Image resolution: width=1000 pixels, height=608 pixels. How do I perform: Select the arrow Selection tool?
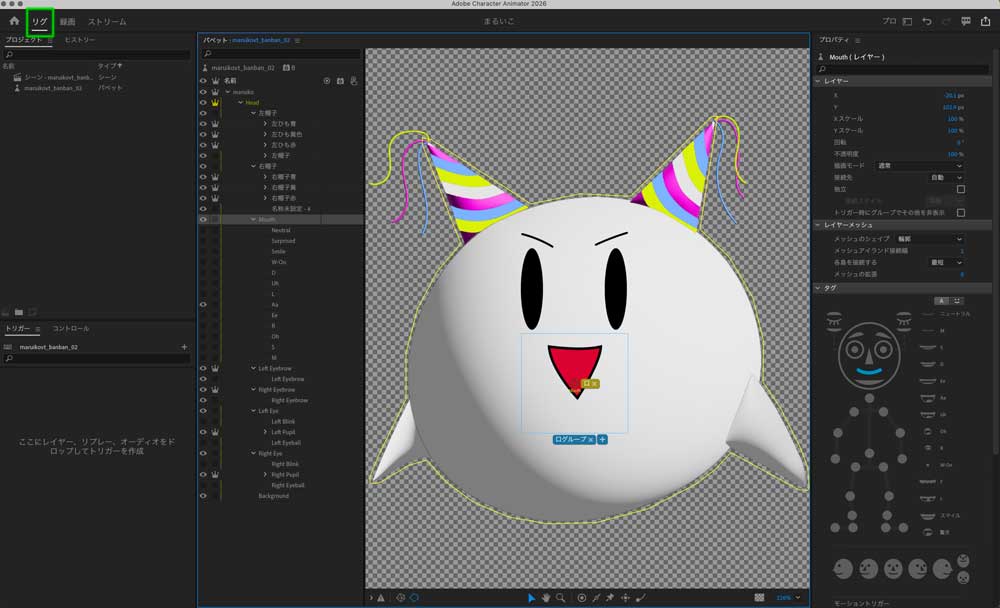coord(531,597)
